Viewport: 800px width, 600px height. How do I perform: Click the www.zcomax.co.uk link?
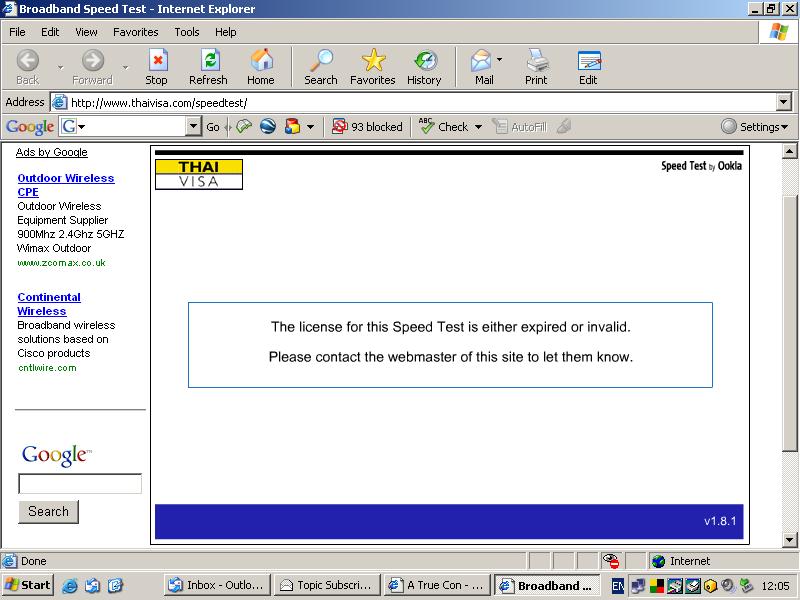coord(61,263)
